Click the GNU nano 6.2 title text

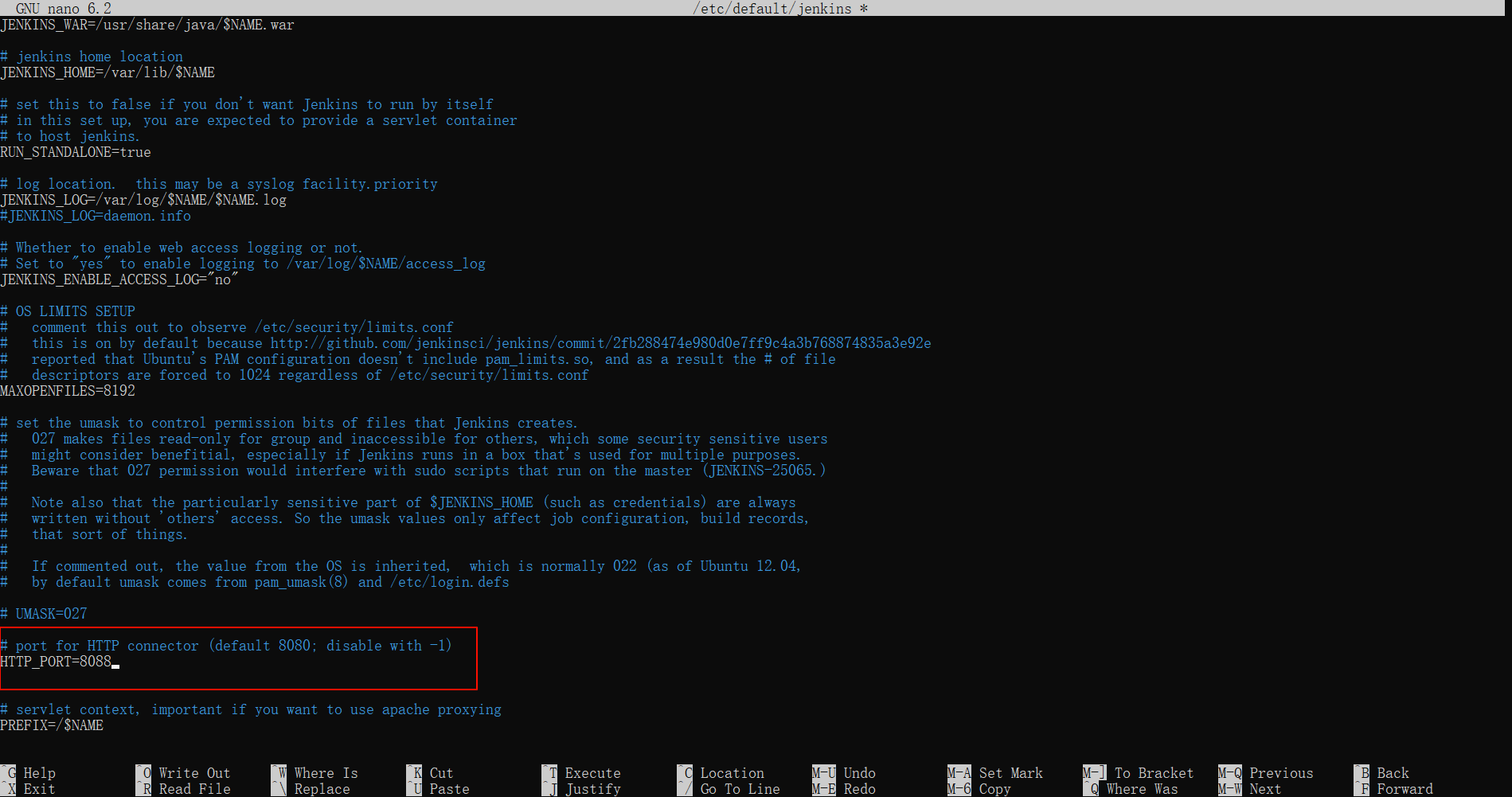[64, 8]
